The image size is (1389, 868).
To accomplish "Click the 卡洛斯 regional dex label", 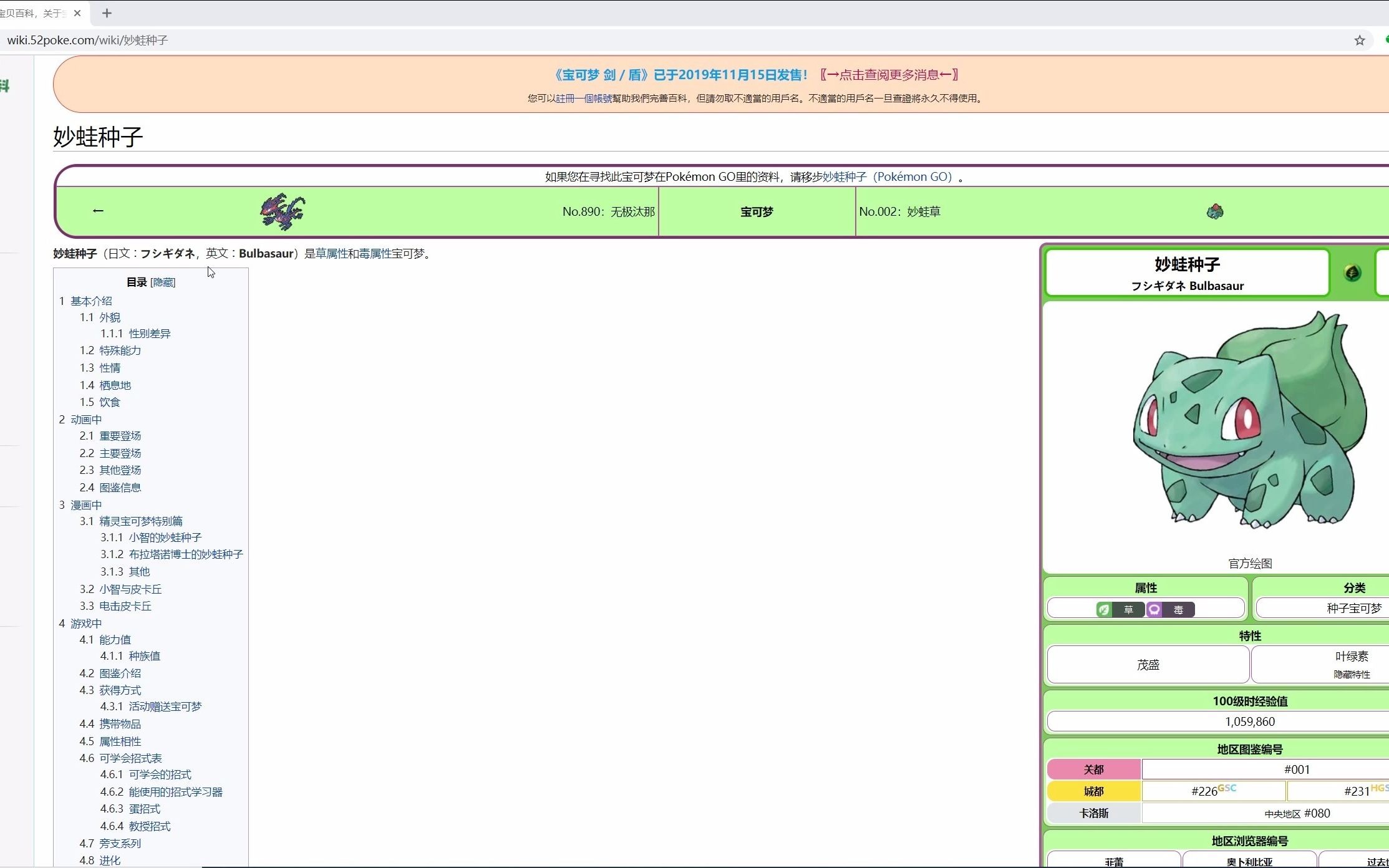I will click(x=1093, y=813).
